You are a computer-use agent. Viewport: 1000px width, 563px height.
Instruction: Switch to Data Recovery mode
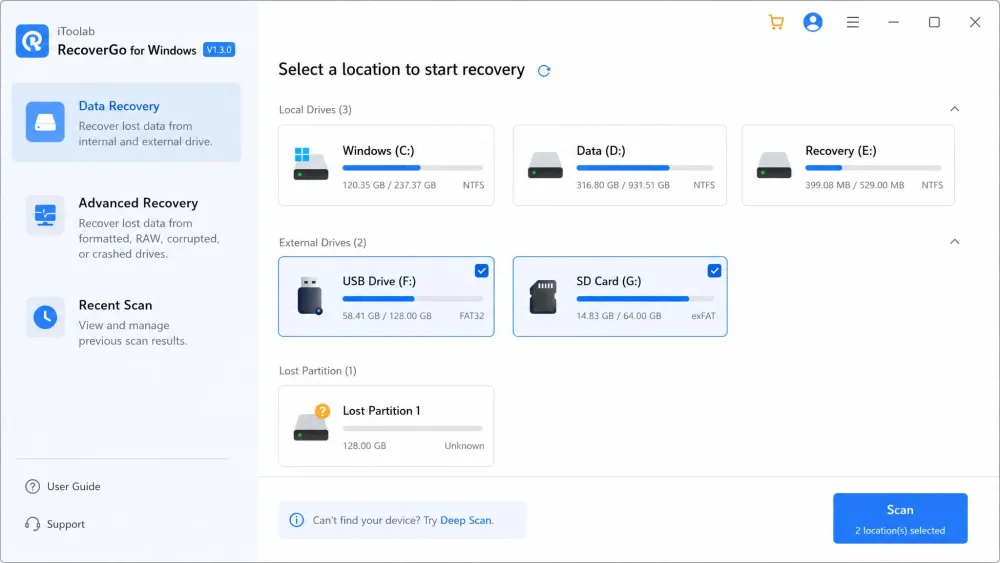pos(126,122)
